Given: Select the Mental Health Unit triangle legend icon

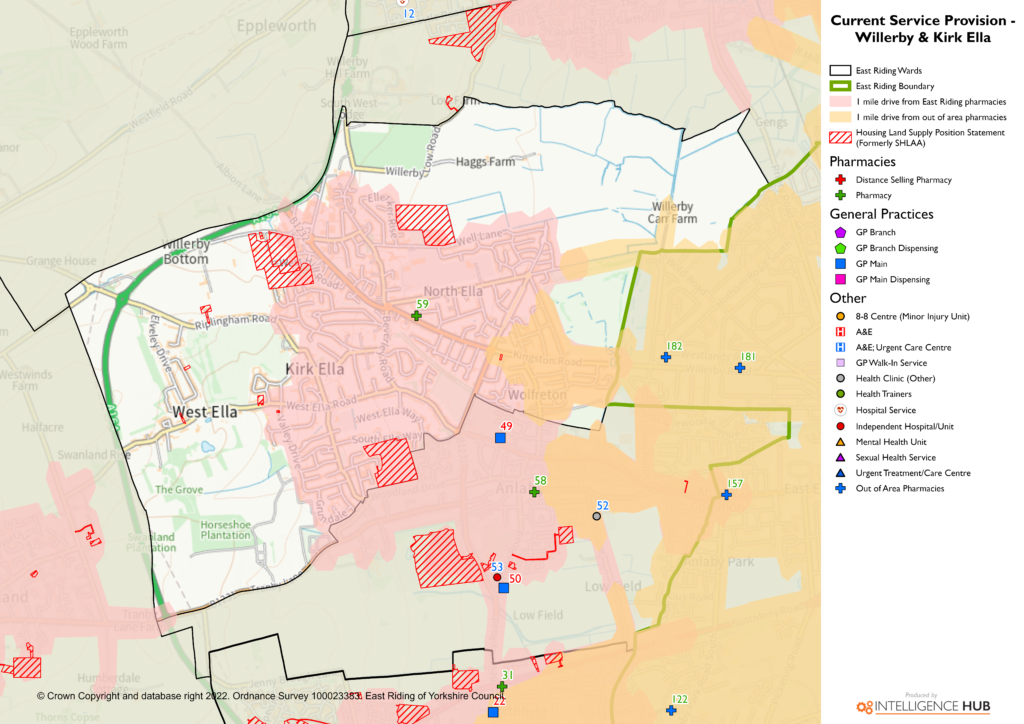Looking at the screenshot, I should point(840,442).
